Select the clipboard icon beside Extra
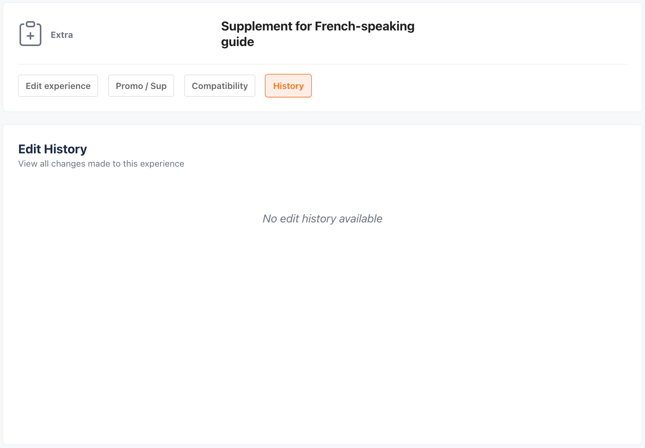This screenshot has height=448, width=645. (x=31, y=34)
